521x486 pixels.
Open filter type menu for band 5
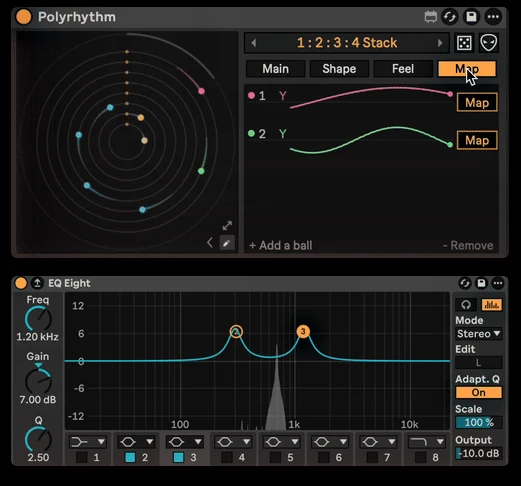(281, 442)
